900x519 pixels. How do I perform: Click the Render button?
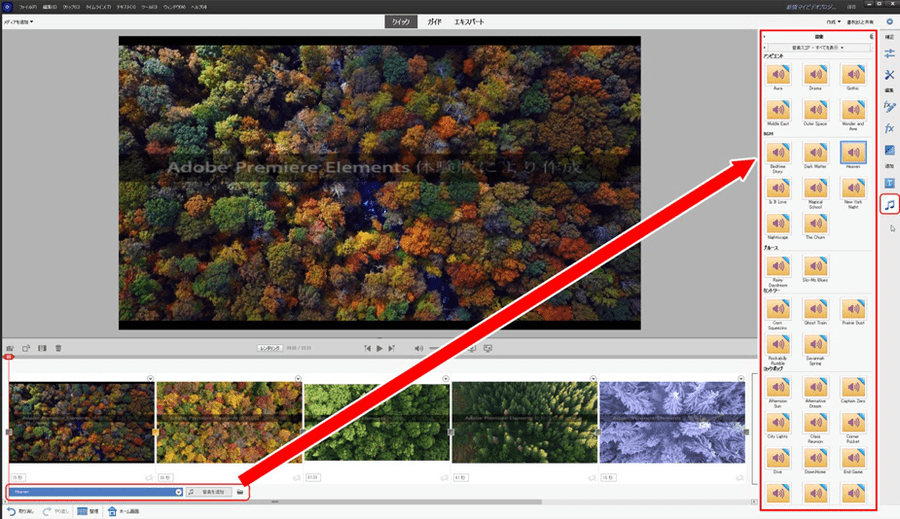(270, 348)
